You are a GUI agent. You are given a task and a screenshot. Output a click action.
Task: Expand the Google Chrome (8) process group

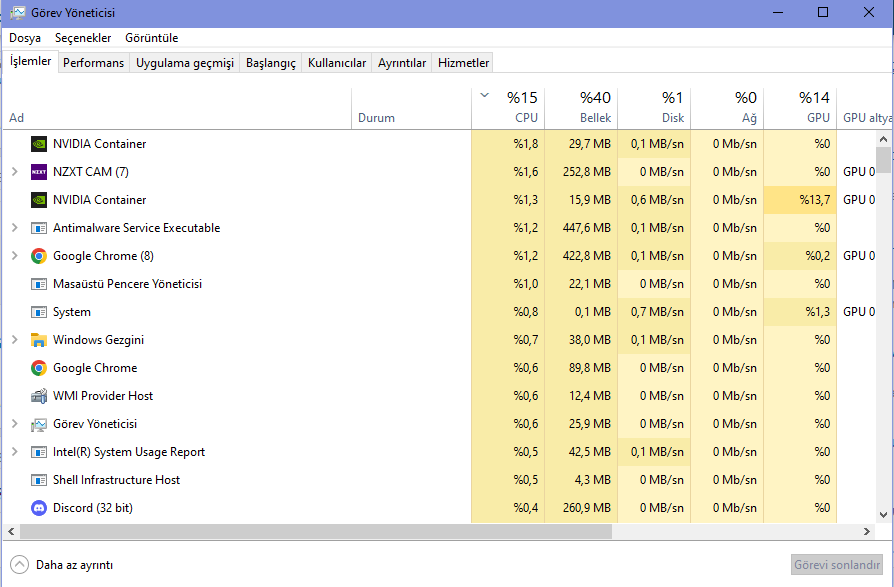[15, 255]
